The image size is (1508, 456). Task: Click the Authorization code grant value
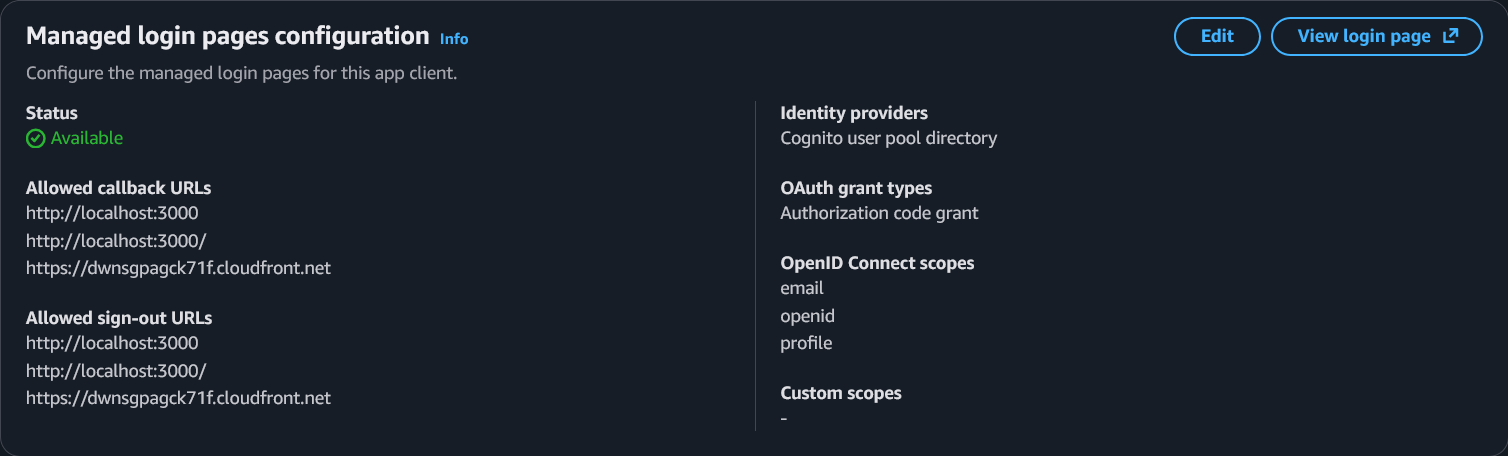879,213
